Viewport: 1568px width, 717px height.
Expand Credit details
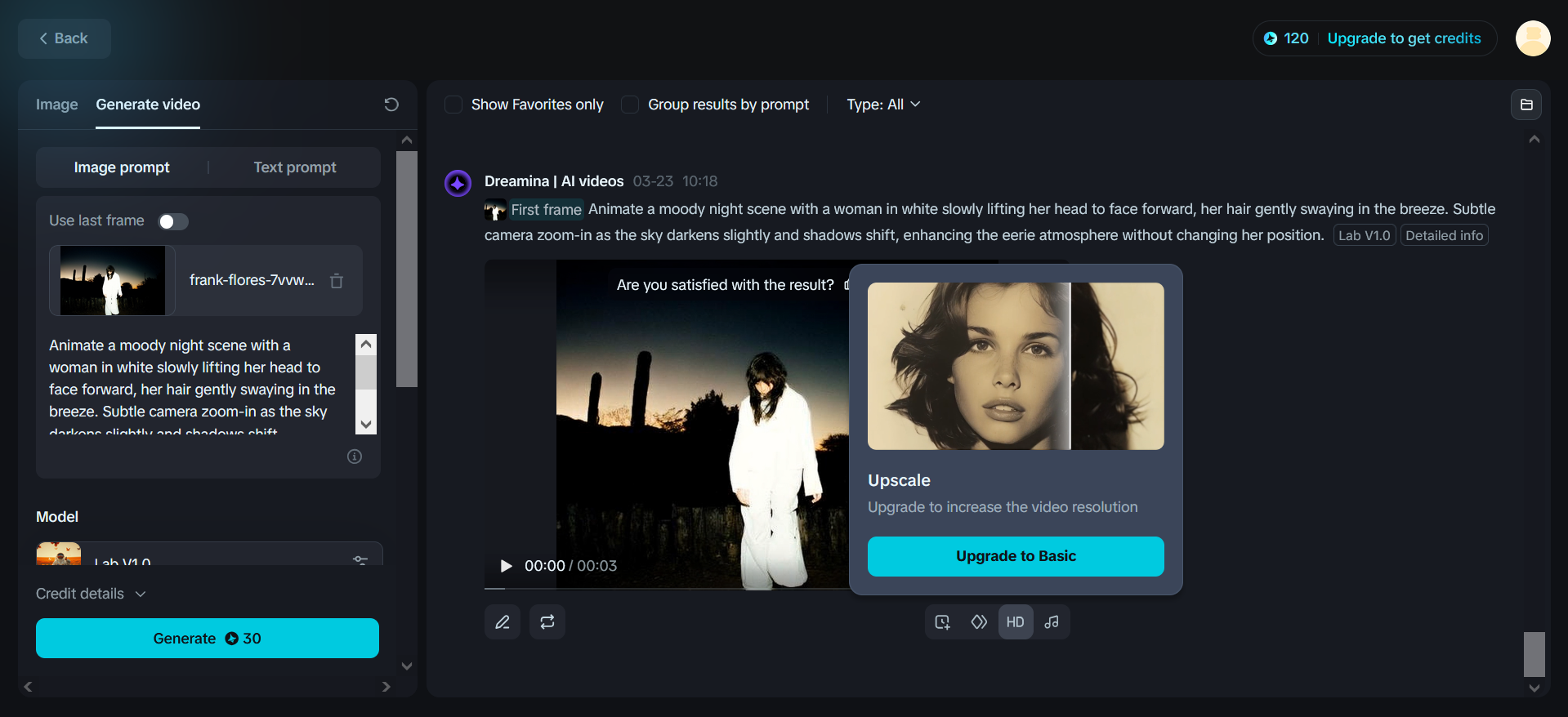pyautogui.click(x=91, y=594)
